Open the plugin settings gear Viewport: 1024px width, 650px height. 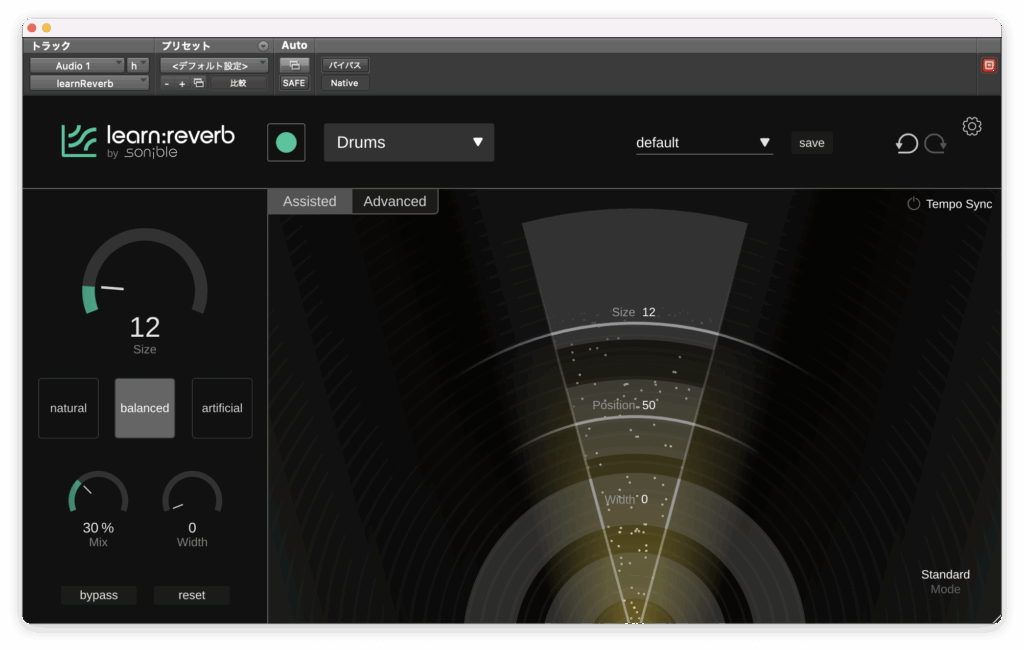point(972,126)
